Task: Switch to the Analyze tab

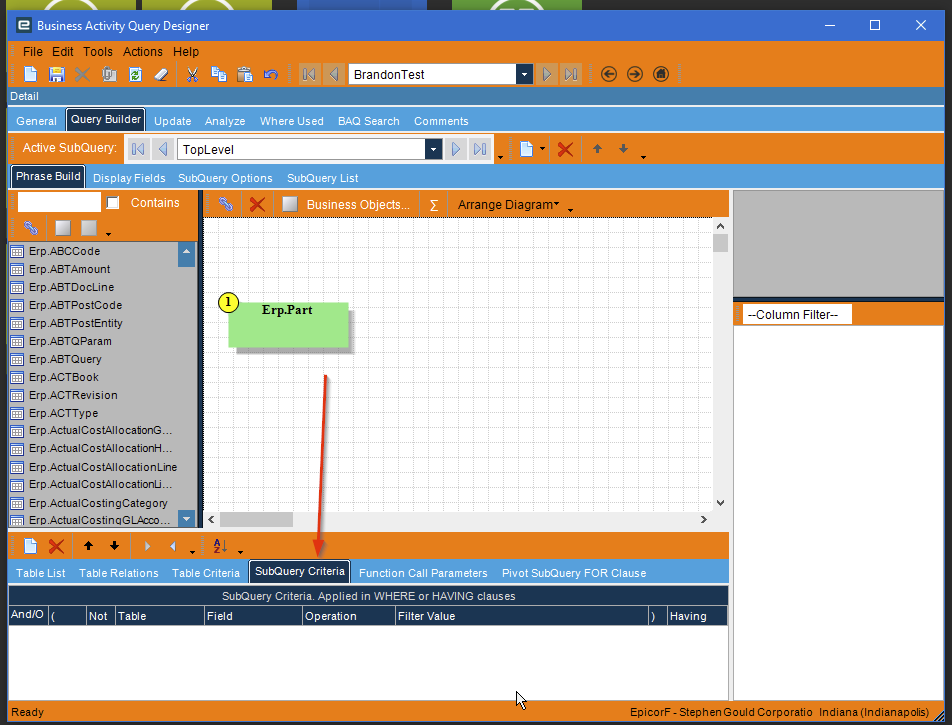Action: pyautogui.click(x=225, y=121)
